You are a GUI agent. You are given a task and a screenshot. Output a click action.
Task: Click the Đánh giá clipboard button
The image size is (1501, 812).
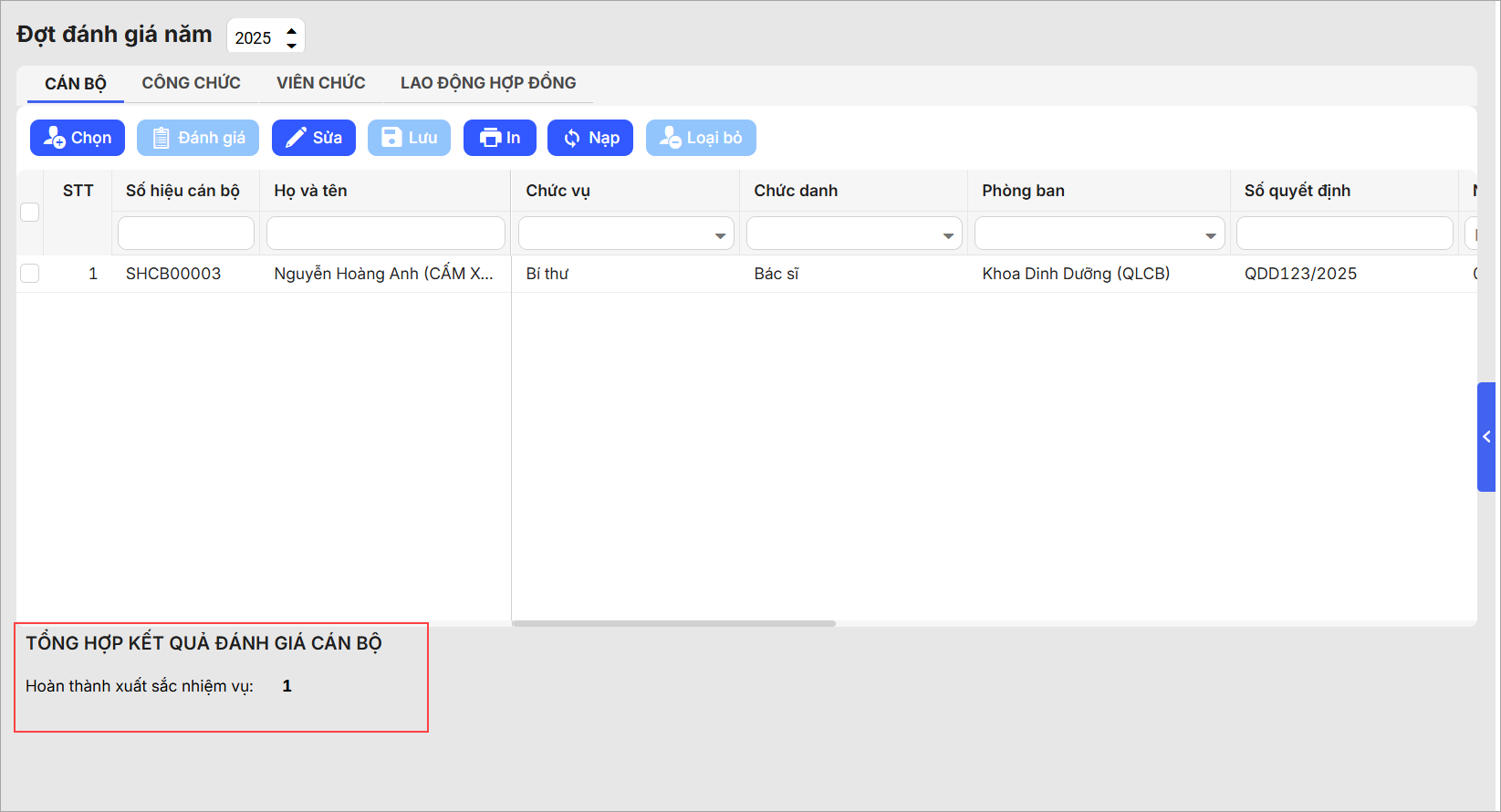[198, 138]
